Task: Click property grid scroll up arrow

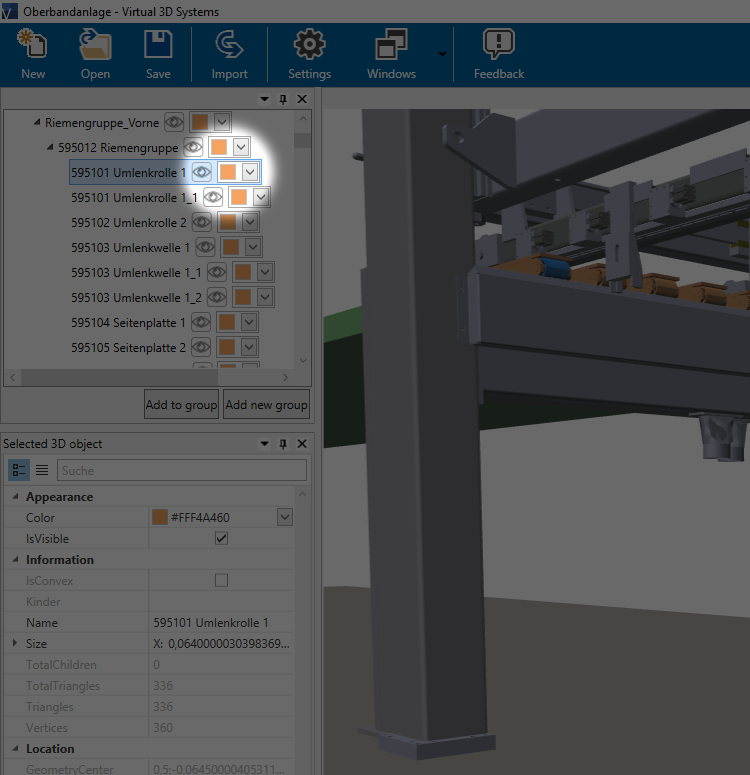Action: coord(303,494)
